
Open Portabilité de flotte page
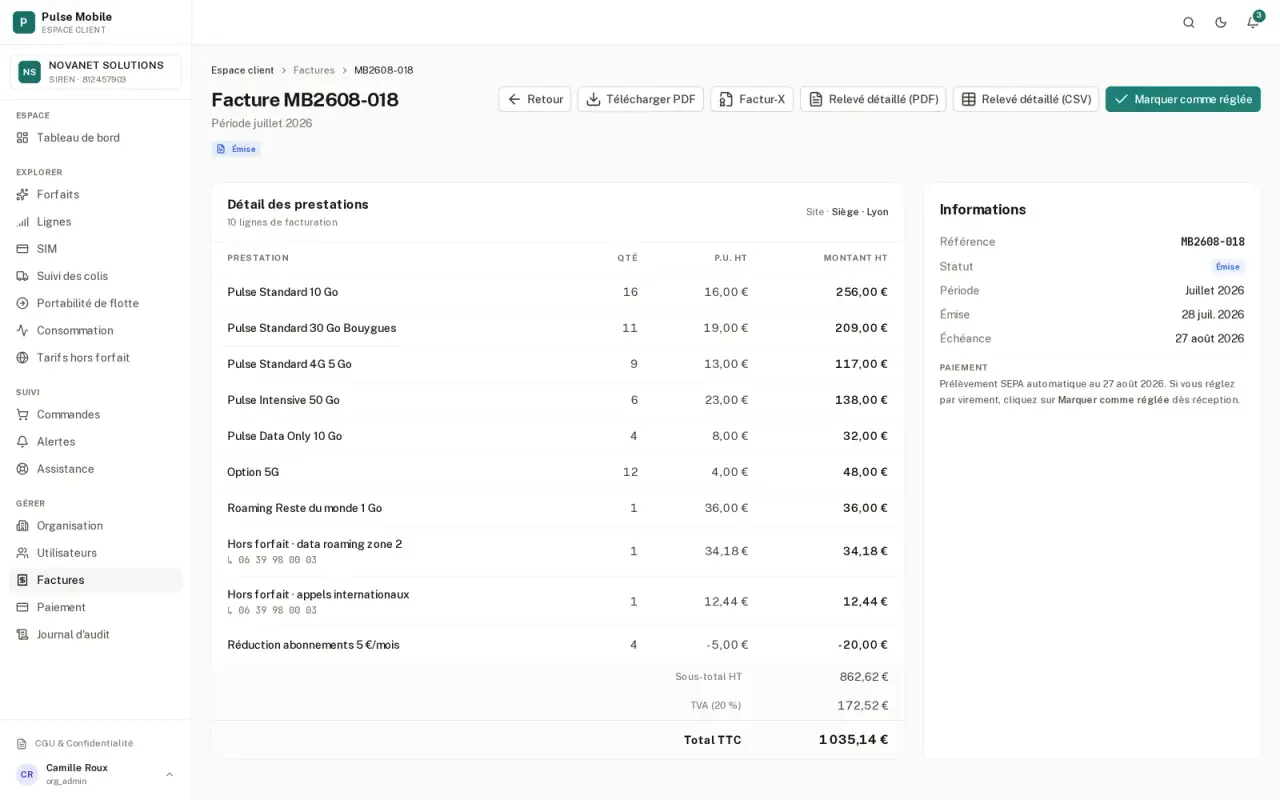tap(96, 303)
